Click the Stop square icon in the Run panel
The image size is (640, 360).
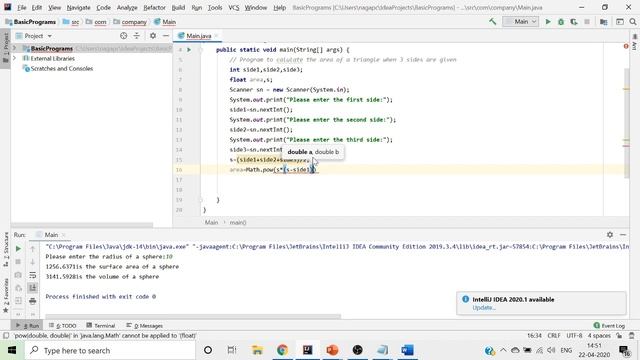18,262
